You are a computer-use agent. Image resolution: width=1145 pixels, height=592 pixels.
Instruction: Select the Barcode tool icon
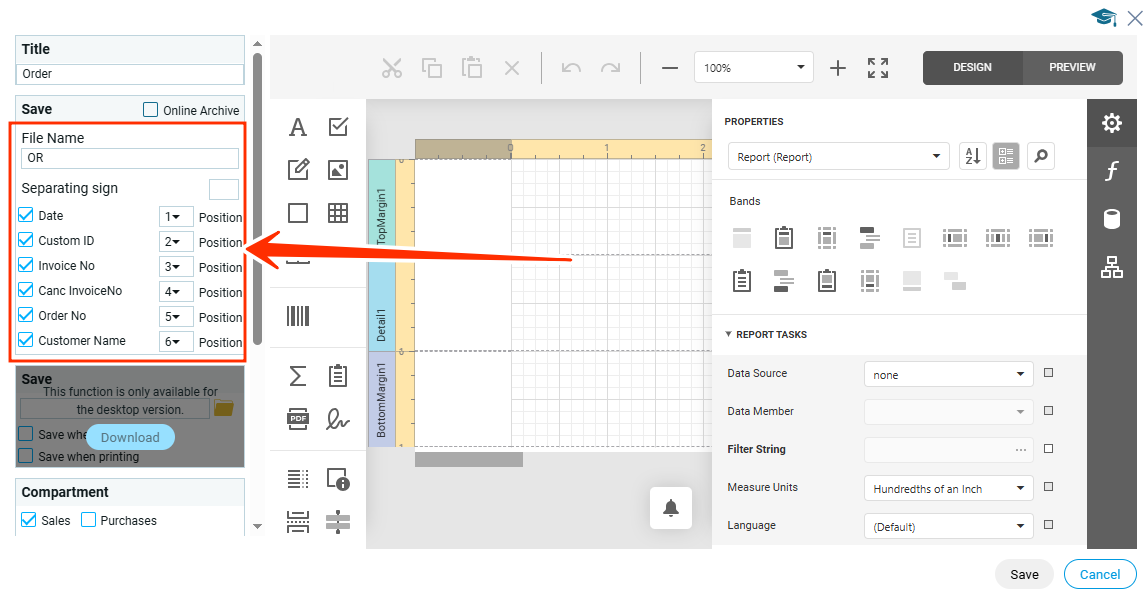click(x=298, y=316)
